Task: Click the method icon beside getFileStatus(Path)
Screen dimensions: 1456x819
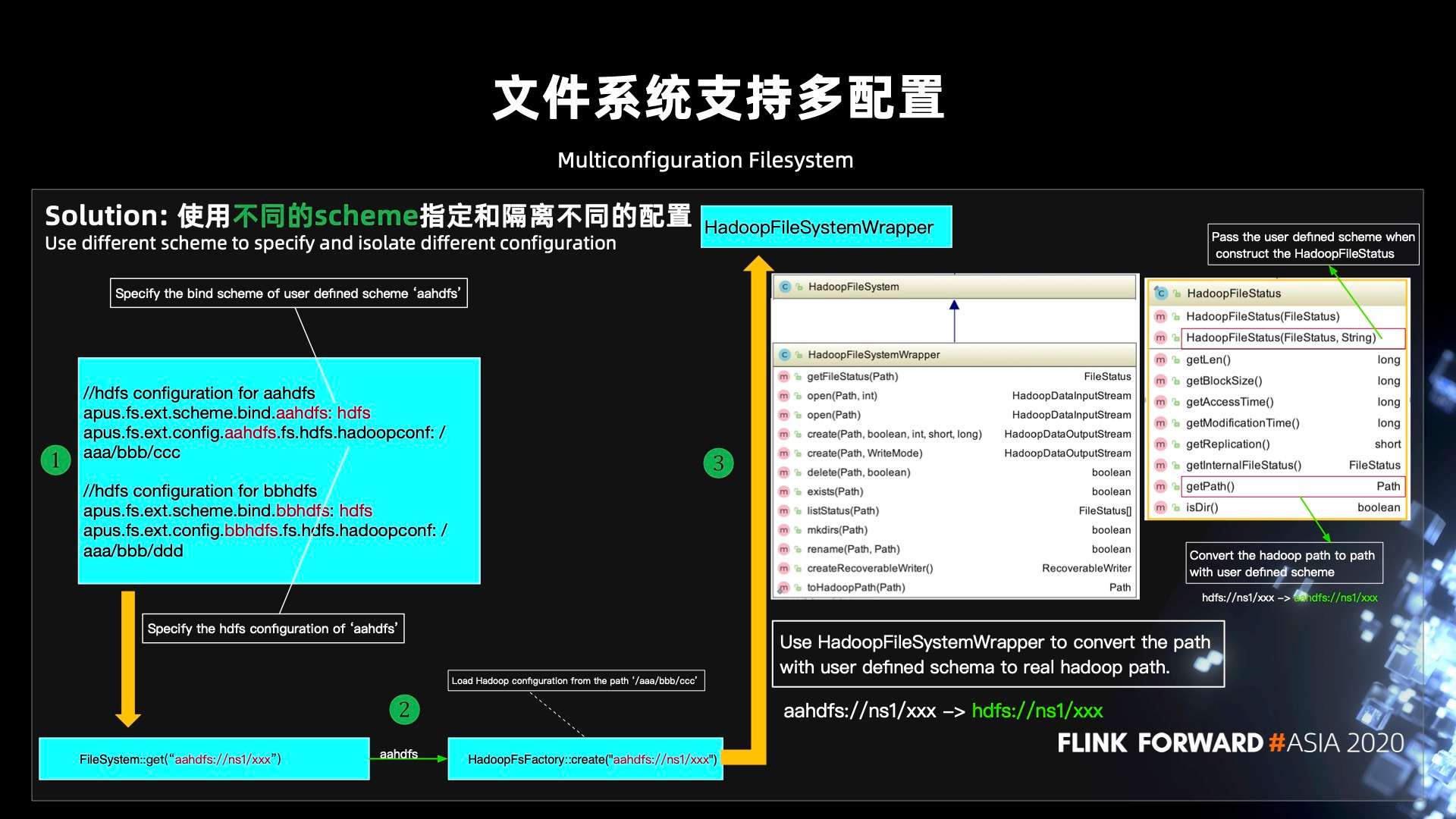Action: coord(783,376)
